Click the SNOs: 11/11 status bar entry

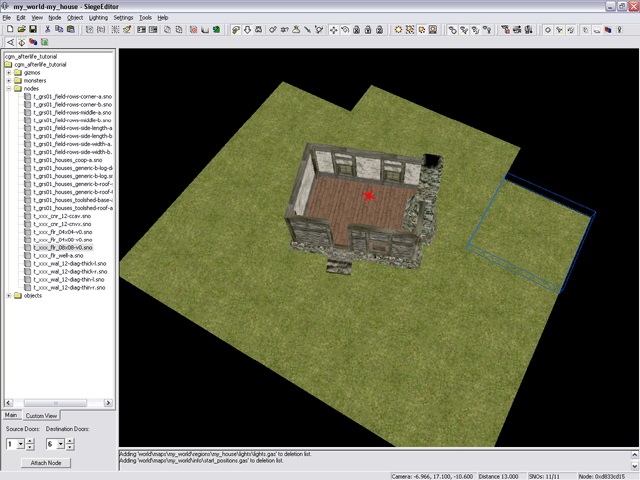coord(544,476)
